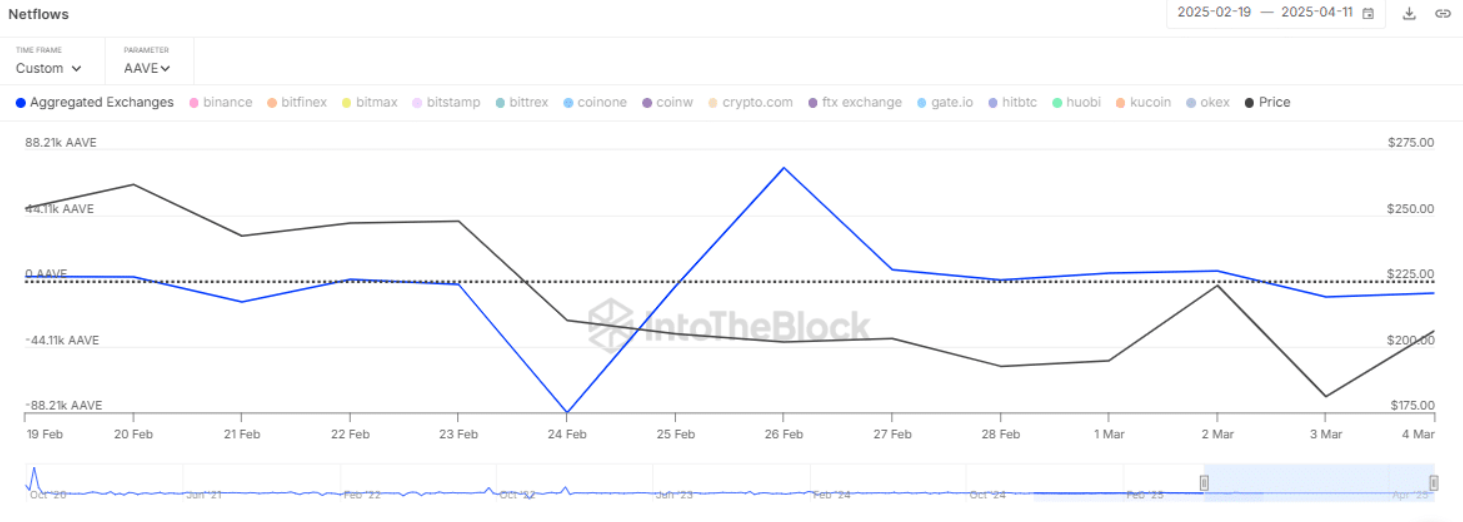Show the kucoin exchange series
The width and height of the screenshot is (1463, 522).
coord(1143,102)
